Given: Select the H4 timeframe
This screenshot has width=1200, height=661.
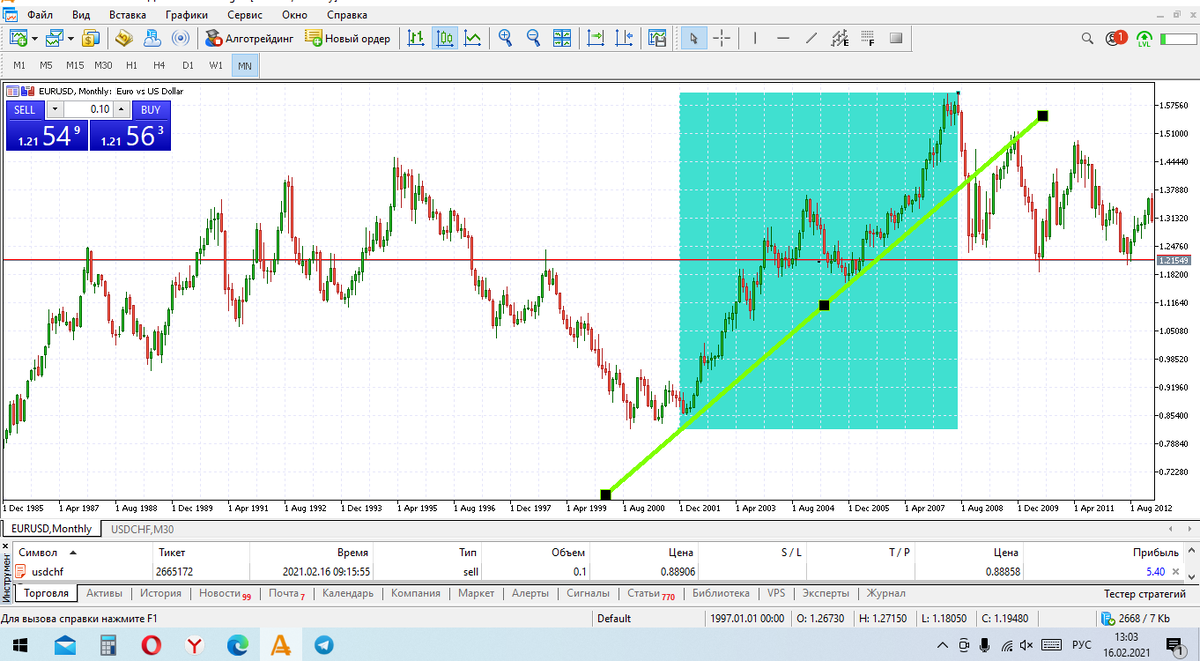Looking at the screenshot, I should 159,66.
